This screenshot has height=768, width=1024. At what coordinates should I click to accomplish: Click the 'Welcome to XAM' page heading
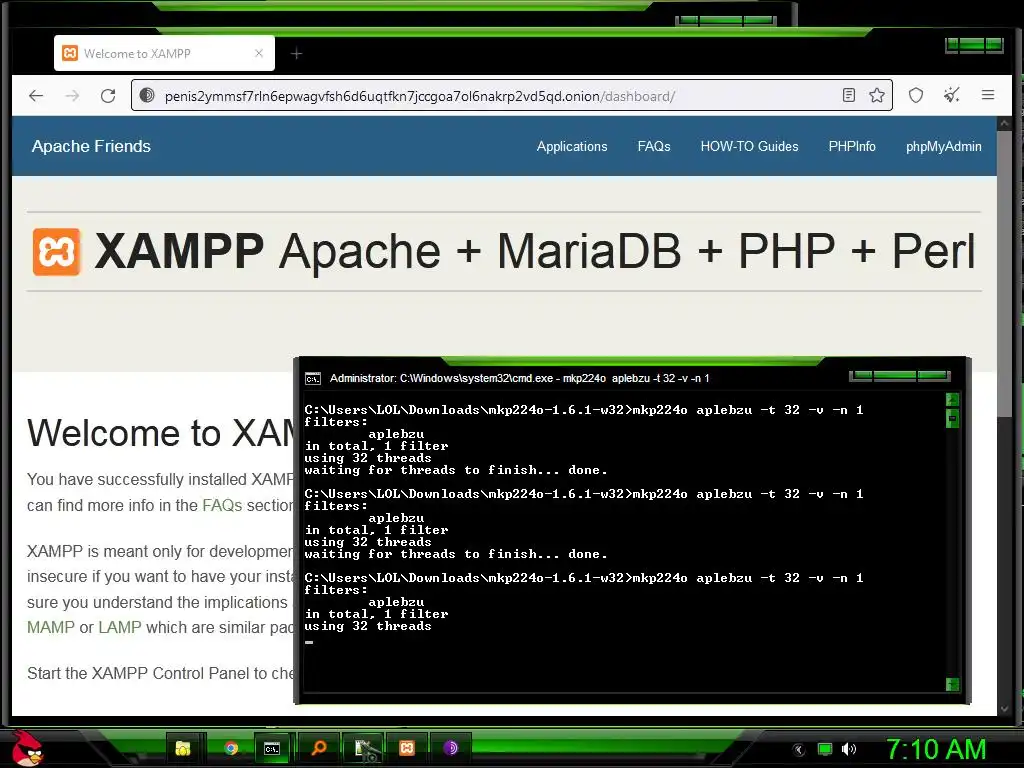[161, 433]
